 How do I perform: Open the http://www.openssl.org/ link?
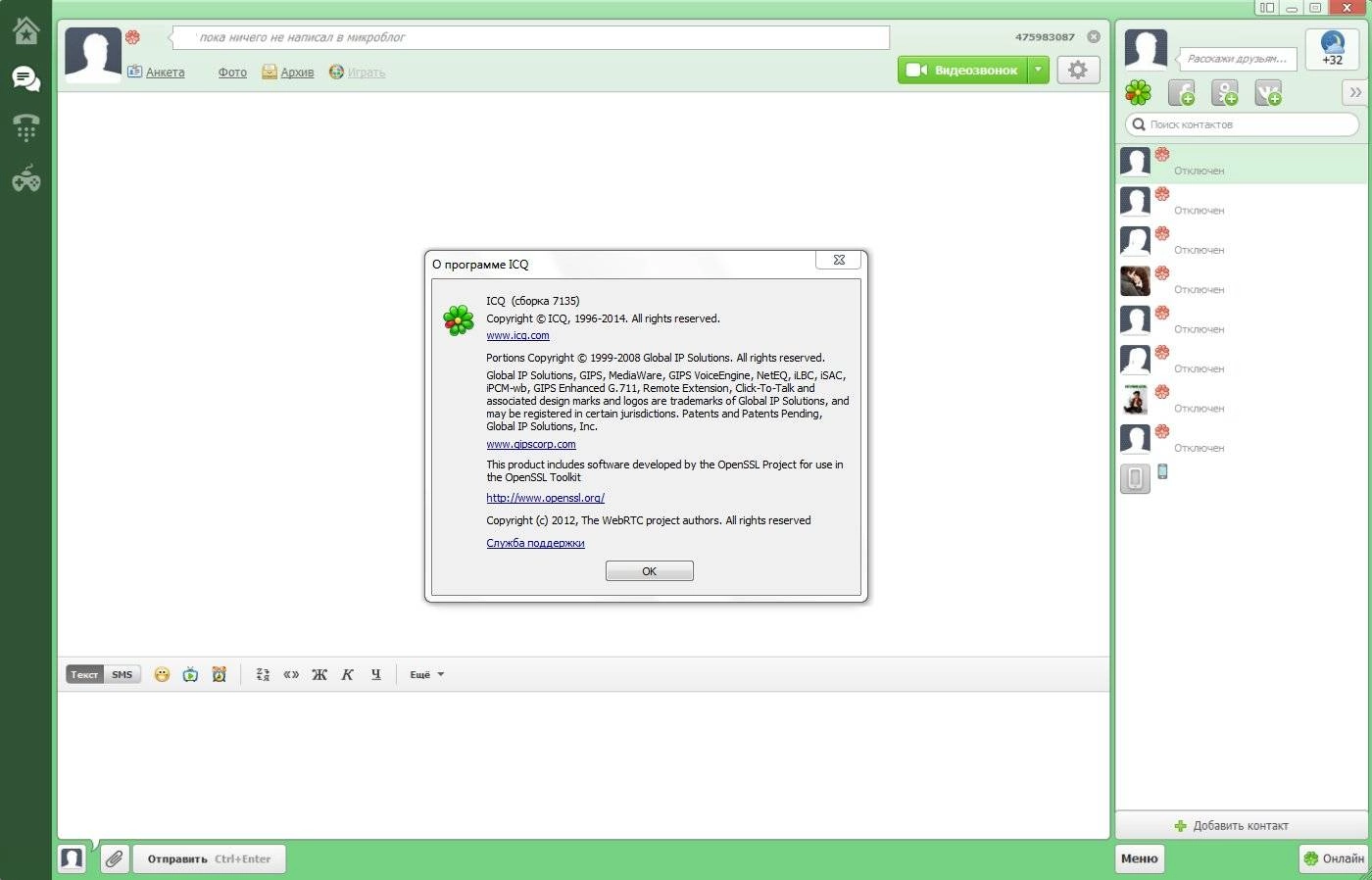pos(545,498)
